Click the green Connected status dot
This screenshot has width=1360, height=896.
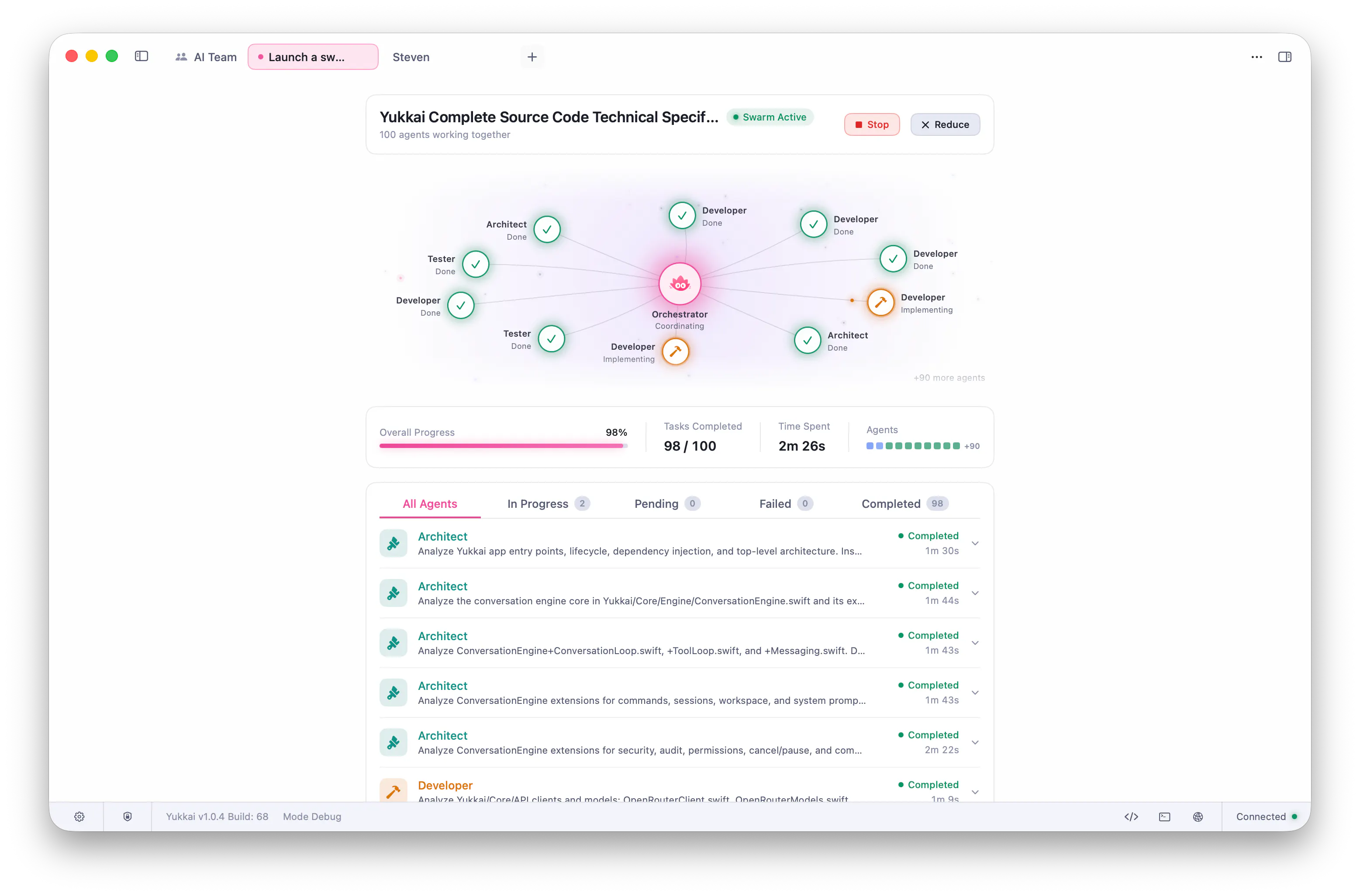click(1294, 817)
